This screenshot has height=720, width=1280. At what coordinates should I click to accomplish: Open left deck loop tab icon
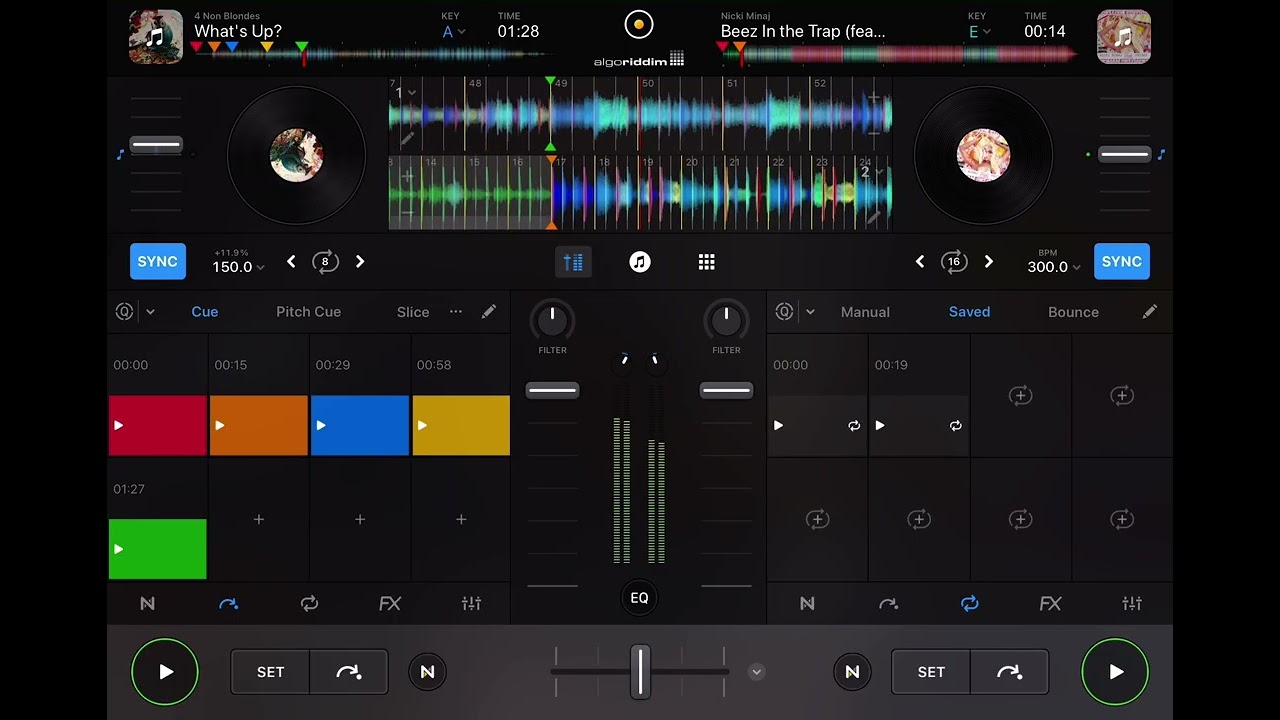pos(310,604)
